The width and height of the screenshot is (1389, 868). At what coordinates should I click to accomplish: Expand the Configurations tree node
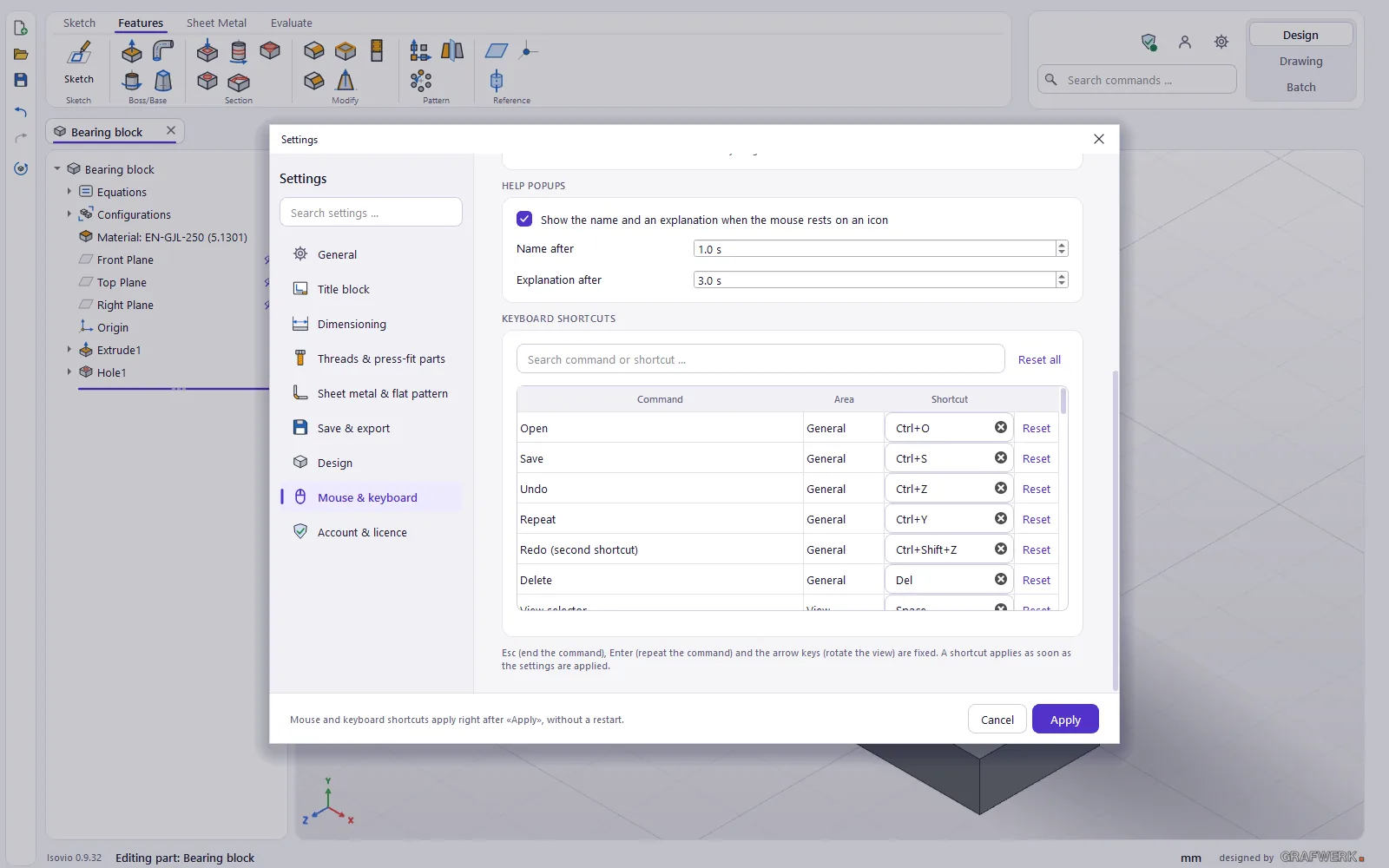coord(69,214)
